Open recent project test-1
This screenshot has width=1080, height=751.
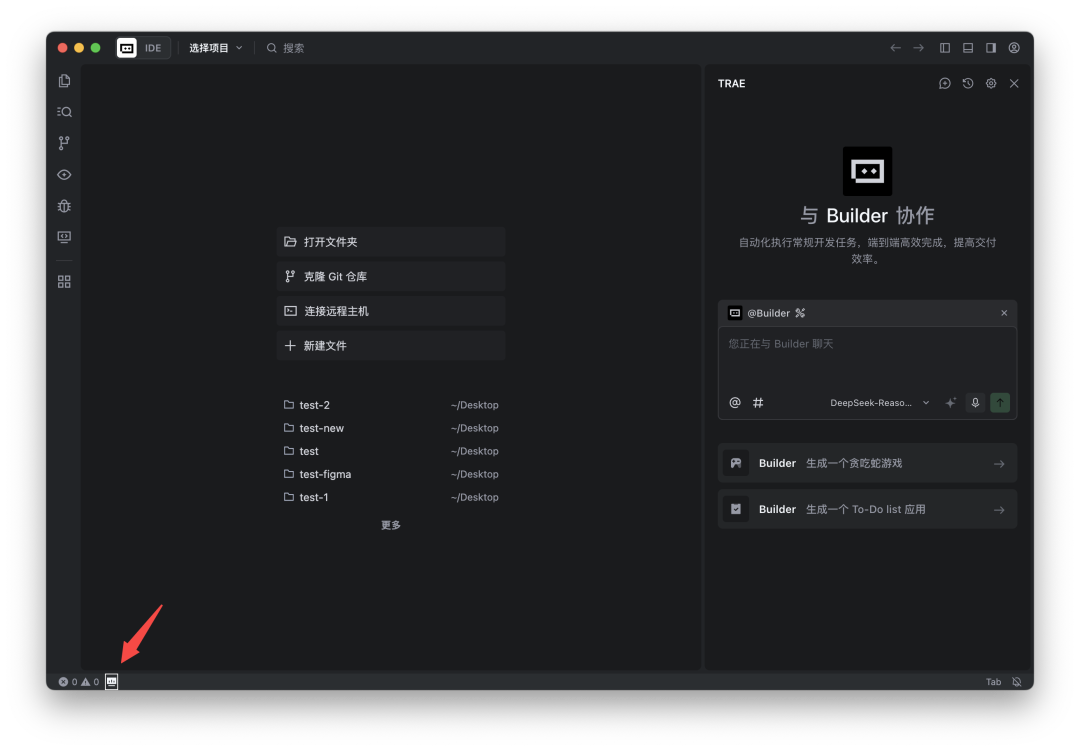tap(391, 497)
